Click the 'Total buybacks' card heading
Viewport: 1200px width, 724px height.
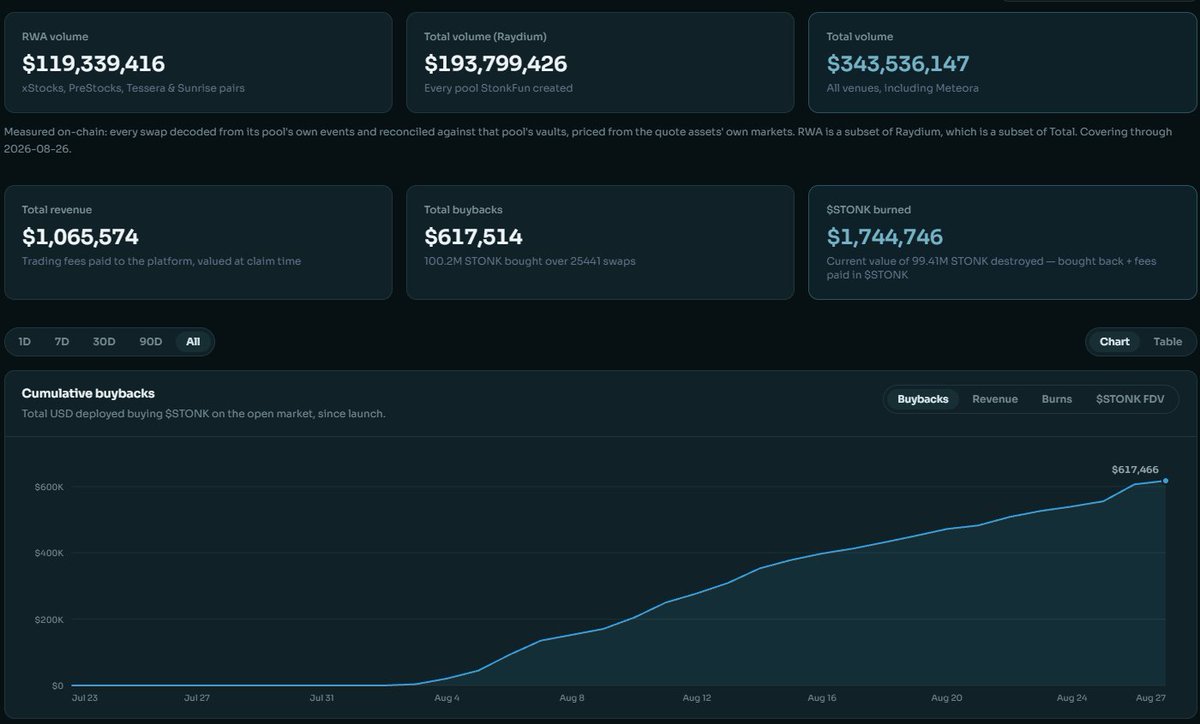click(463, 210)
